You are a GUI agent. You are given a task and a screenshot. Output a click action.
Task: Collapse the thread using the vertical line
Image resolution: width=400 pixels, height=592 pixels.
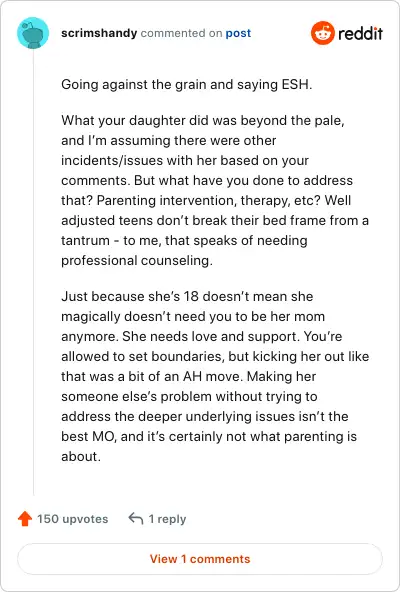[x=33, y=272]
